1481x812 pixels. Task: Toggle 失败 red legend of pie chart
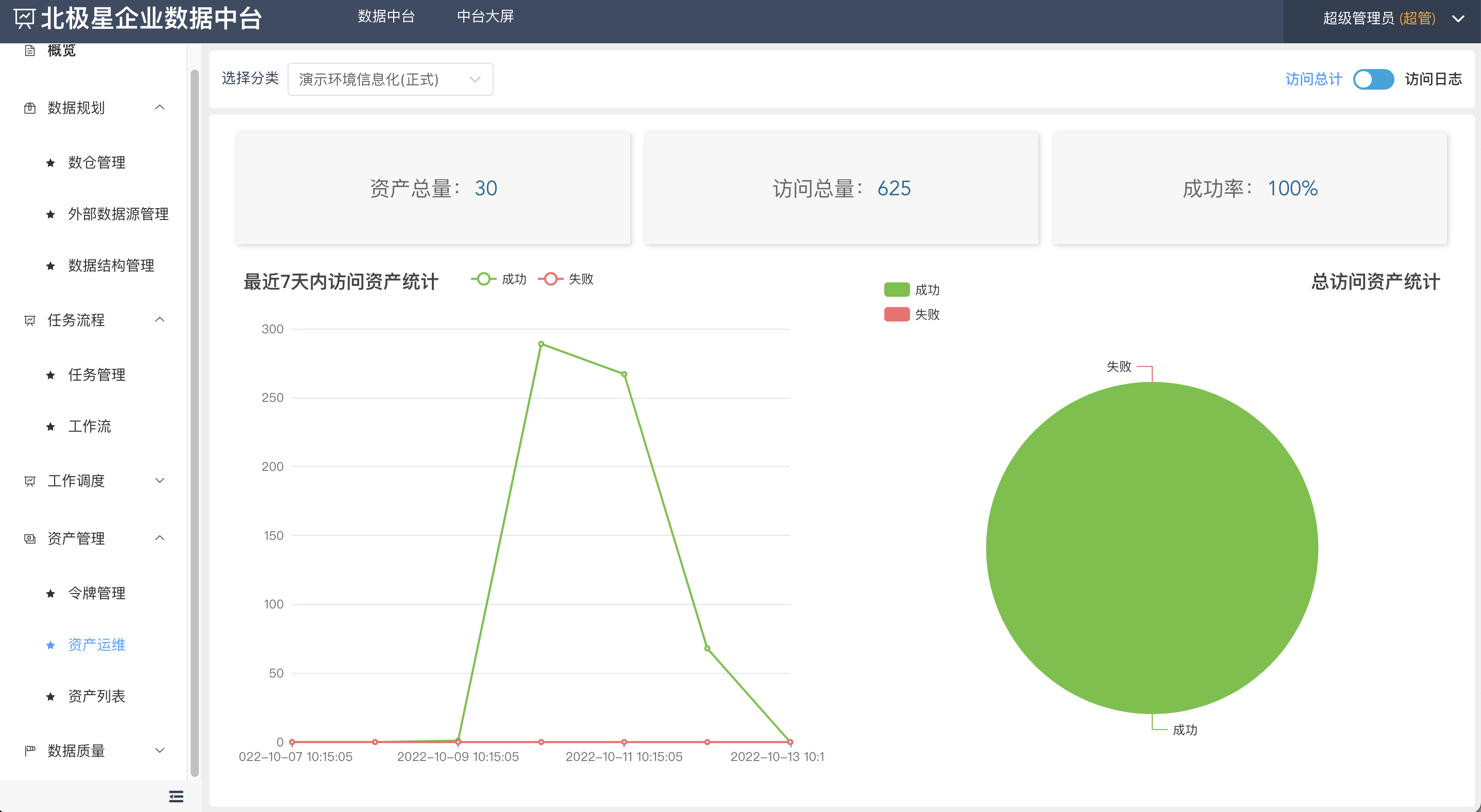[x=912, y=314]
